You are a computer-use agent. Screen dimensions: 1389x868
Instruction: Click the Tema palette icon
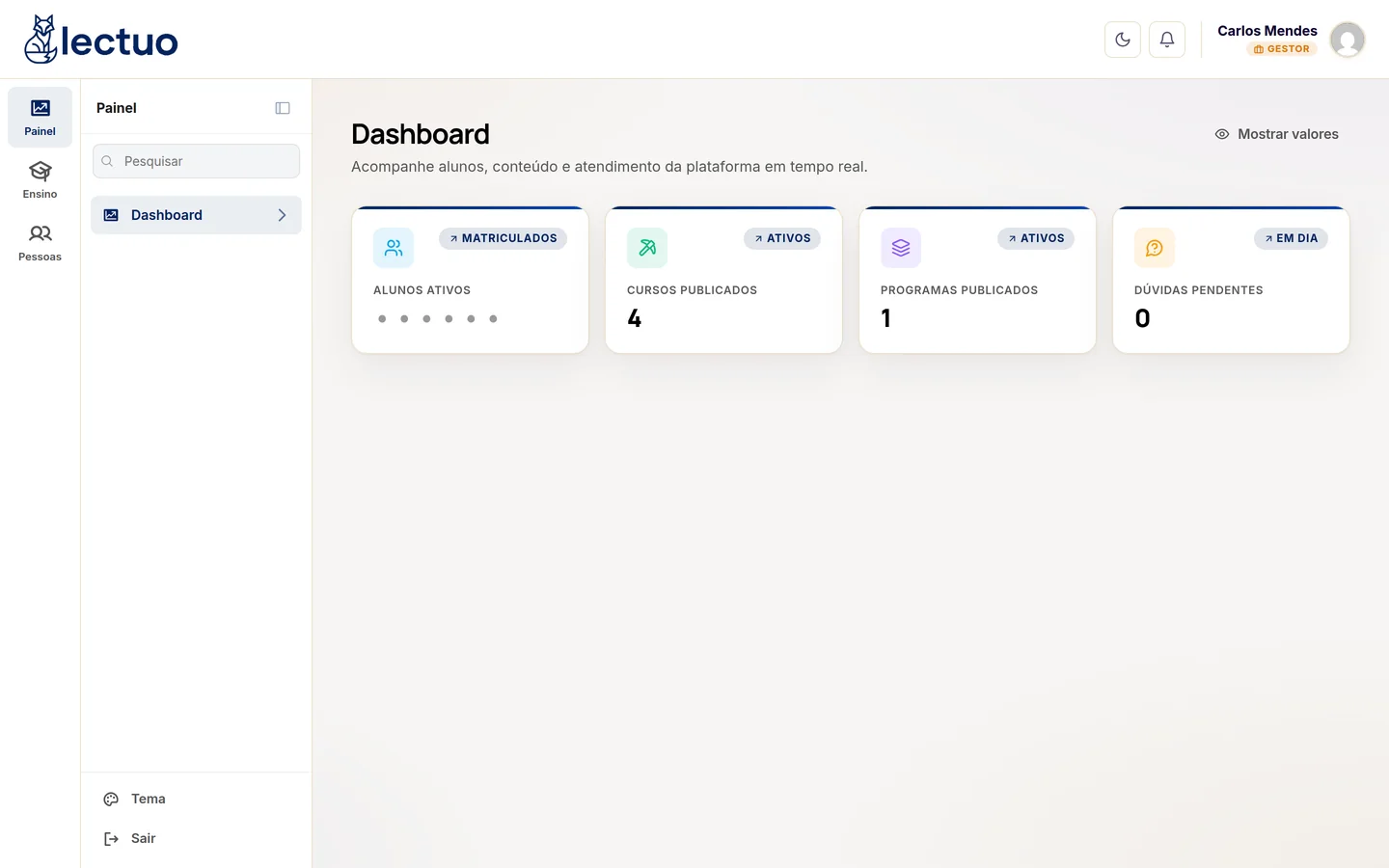(x=111, y=799)
